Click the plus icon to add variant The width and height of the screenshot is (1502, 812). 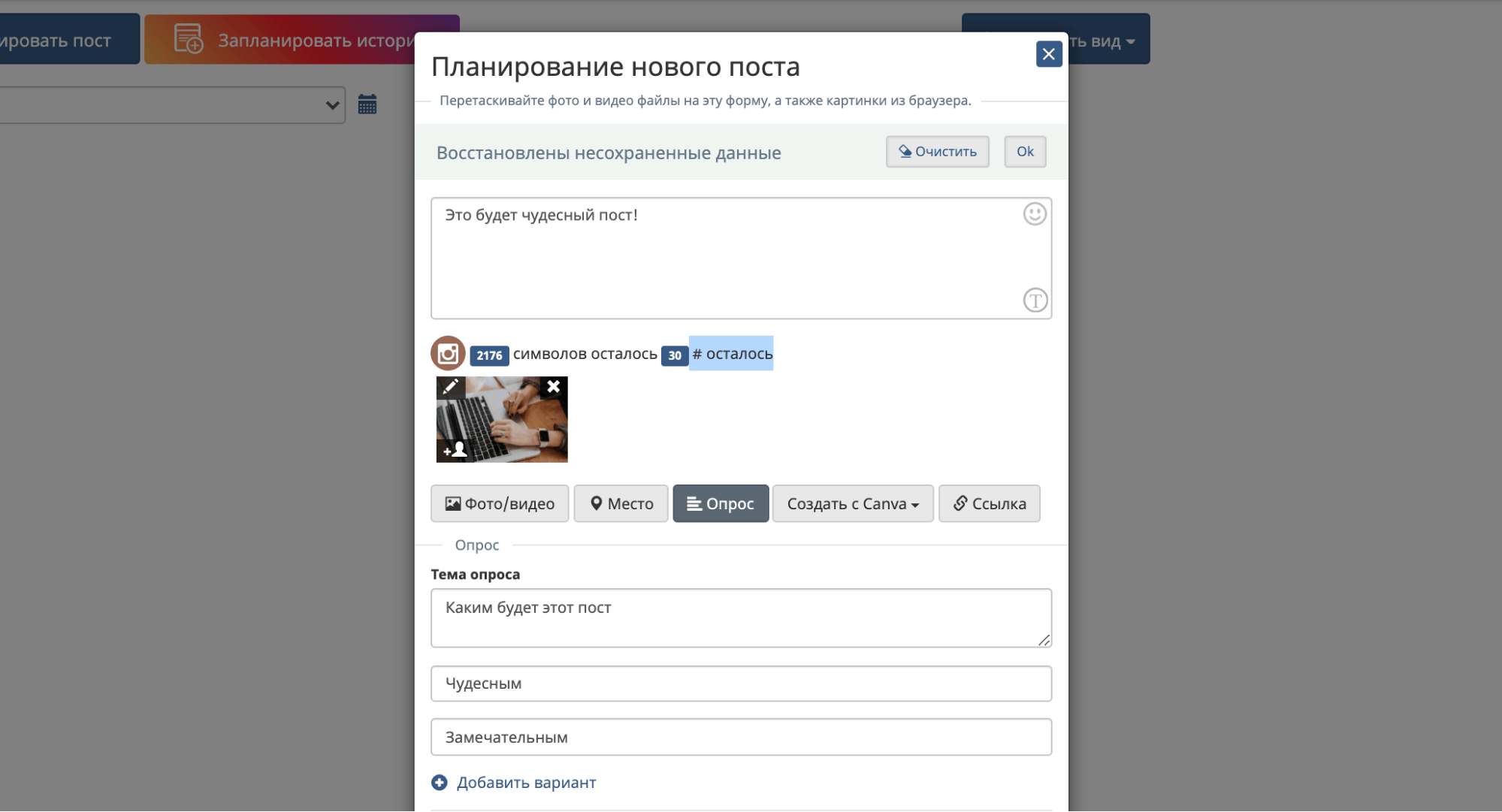pos(440,783)
